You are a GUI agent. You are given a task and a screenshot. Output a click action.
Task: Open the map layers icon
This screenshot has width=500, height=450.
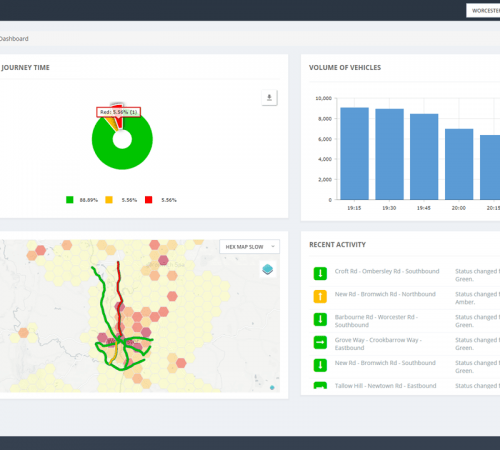(268, 269)
